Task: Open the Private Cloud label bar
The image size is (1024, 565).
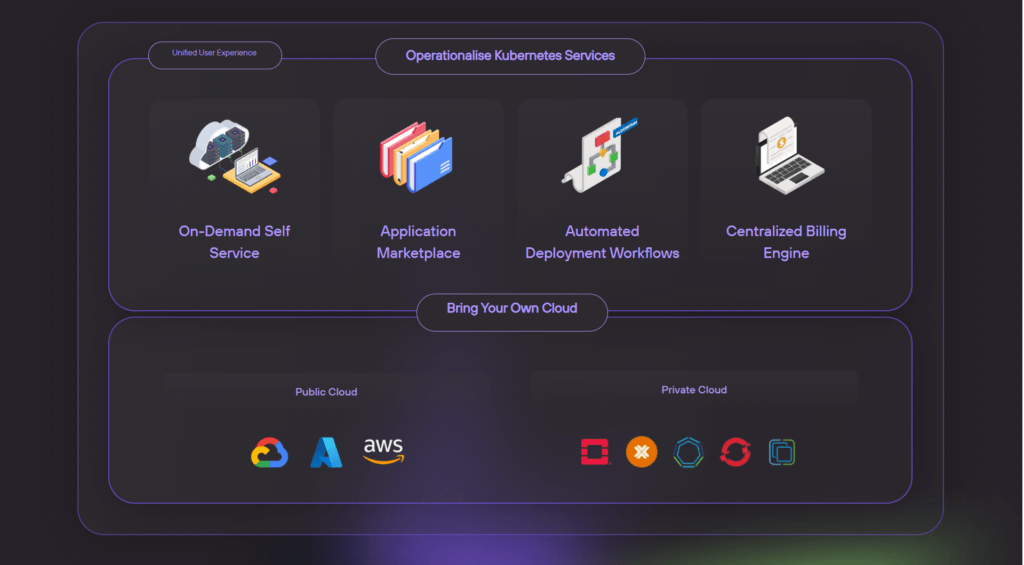Action: click(694, 389)
